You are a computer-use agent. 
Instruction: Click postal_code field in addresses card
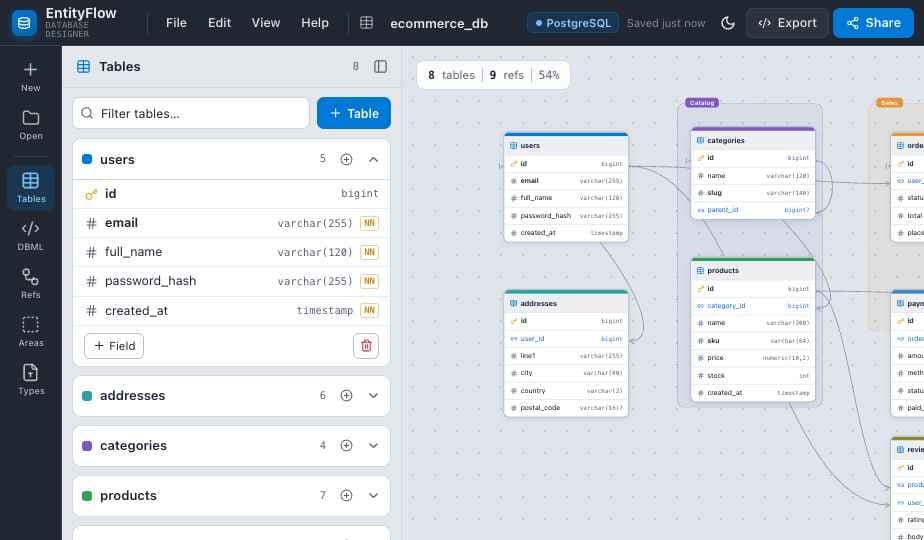coord(566,408)
